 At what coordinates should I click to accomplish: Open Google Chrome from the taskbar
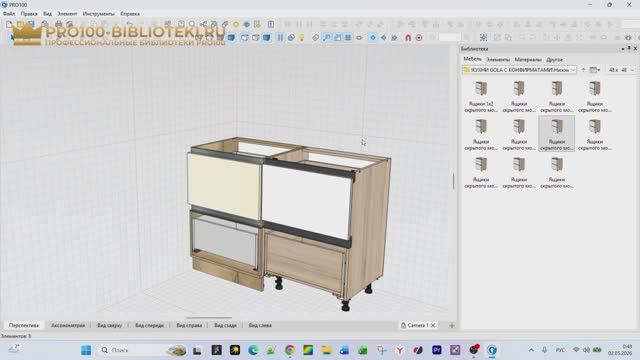[289, 350]
